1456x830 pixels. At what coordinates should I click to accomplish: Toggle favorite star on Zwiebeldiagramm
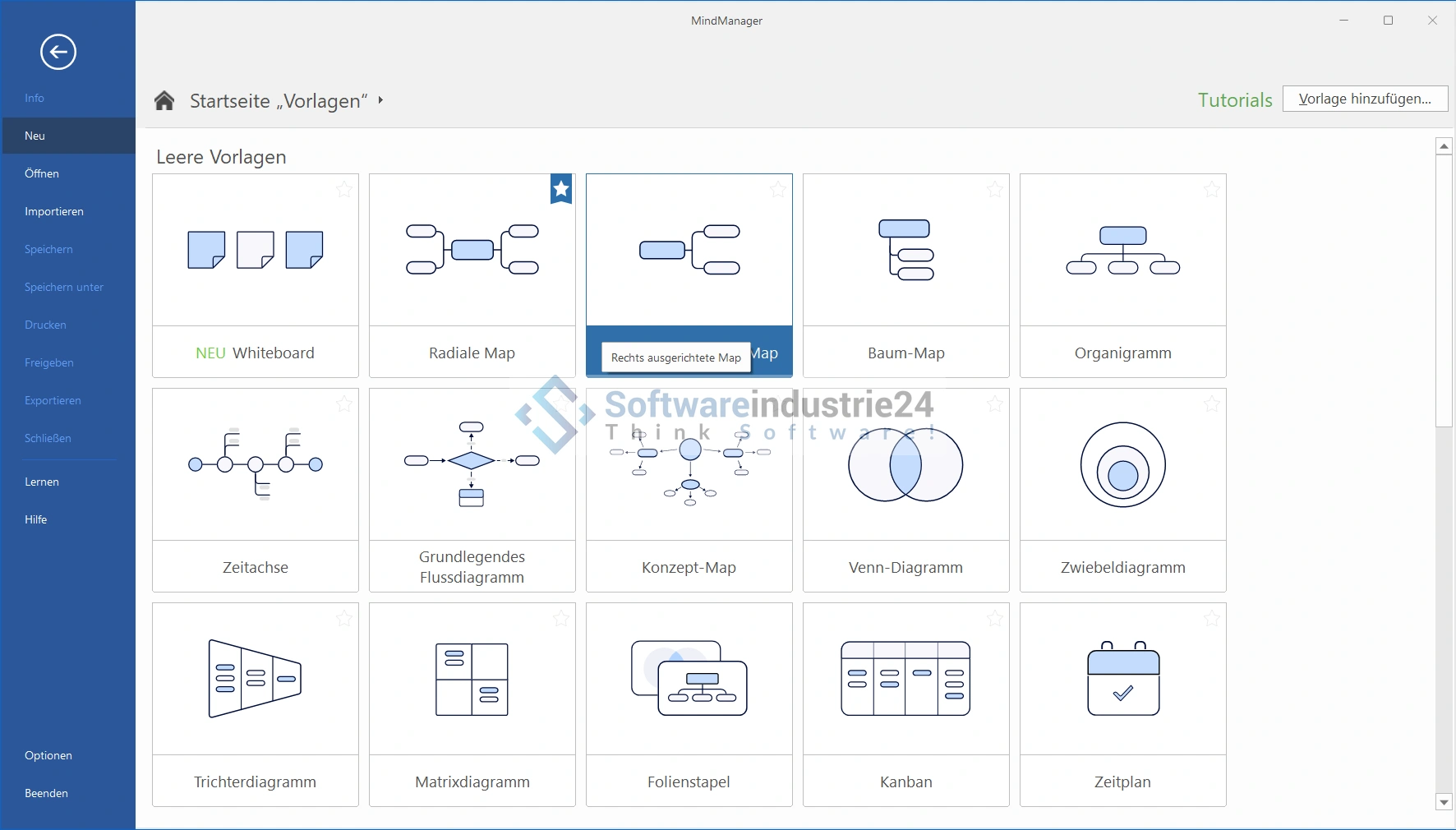1212,404
